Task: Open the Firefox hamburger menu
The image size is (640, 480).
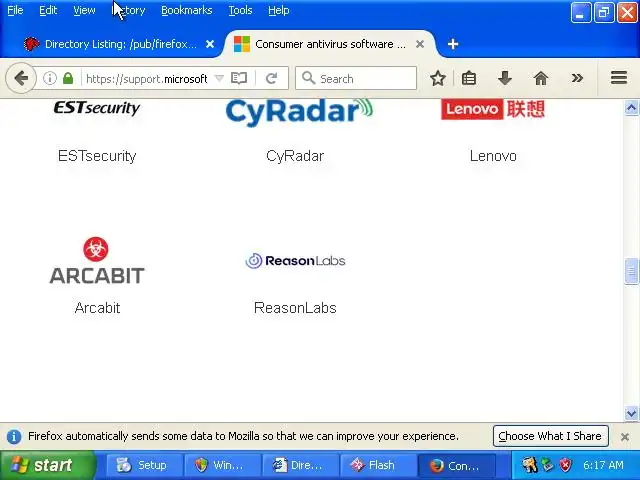Action: (619, 78)
